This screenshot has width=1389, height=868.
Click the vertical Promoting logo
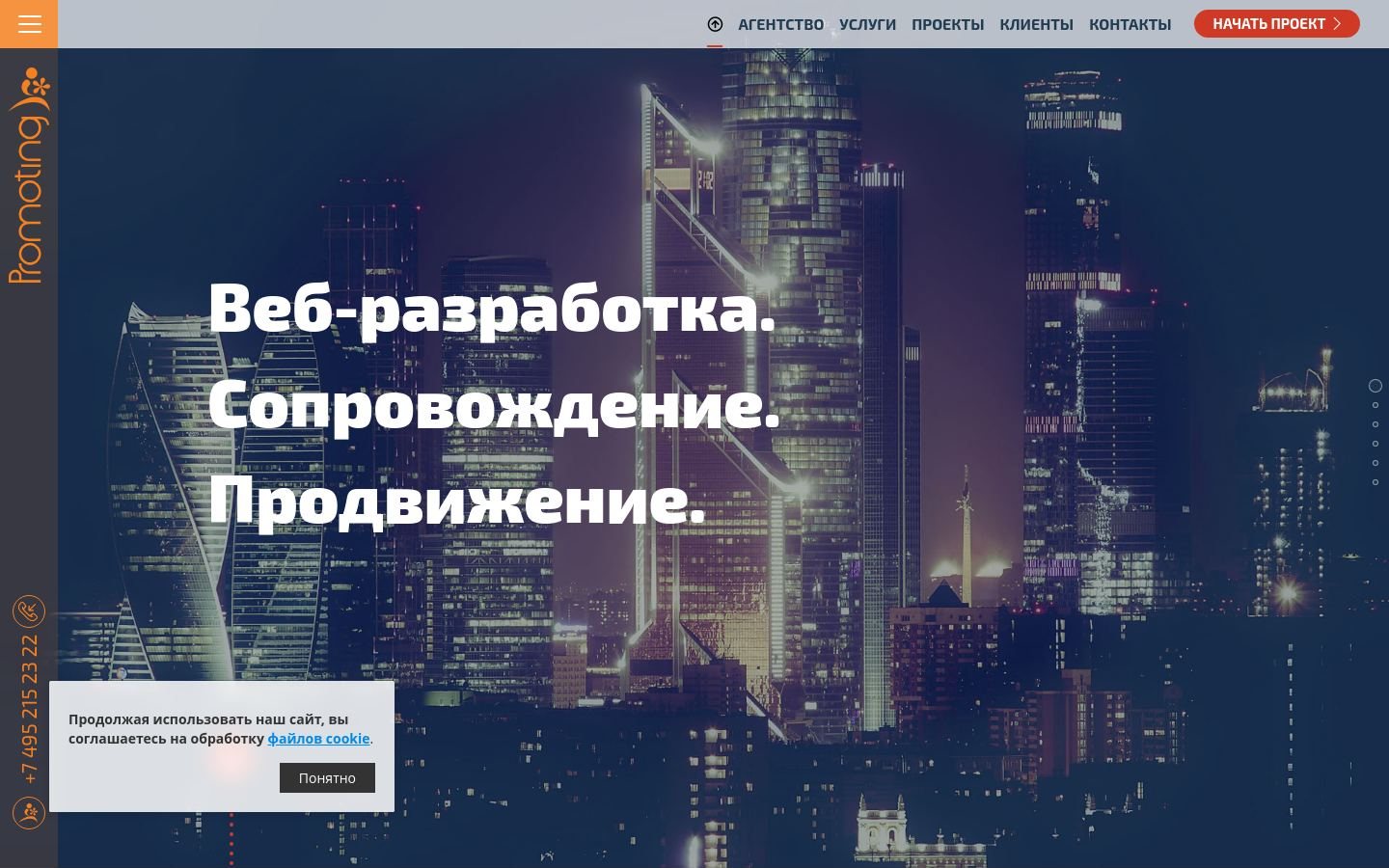point(29,175)
